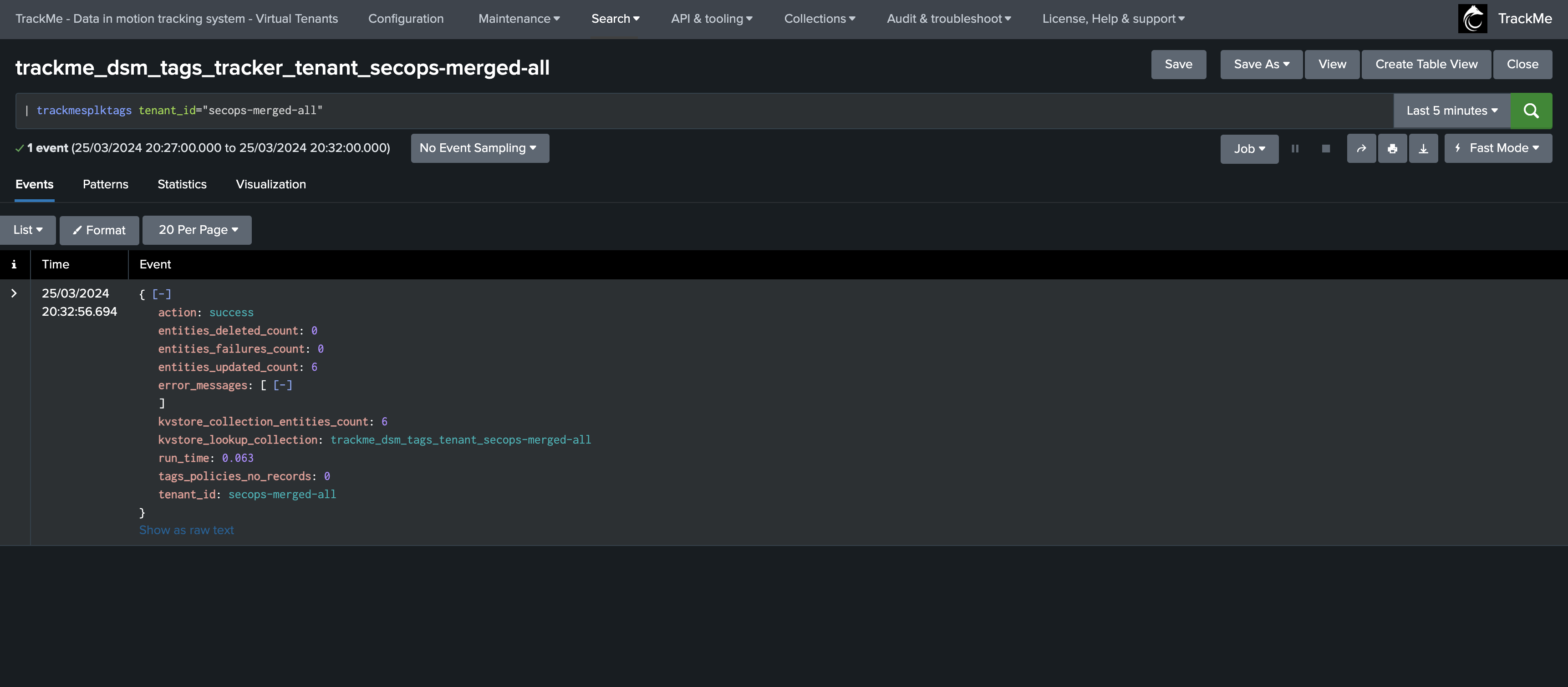Click Create Table View button
Image resolution: width=1568 pixels, height=687 pixels.
tap(1425, 65)
